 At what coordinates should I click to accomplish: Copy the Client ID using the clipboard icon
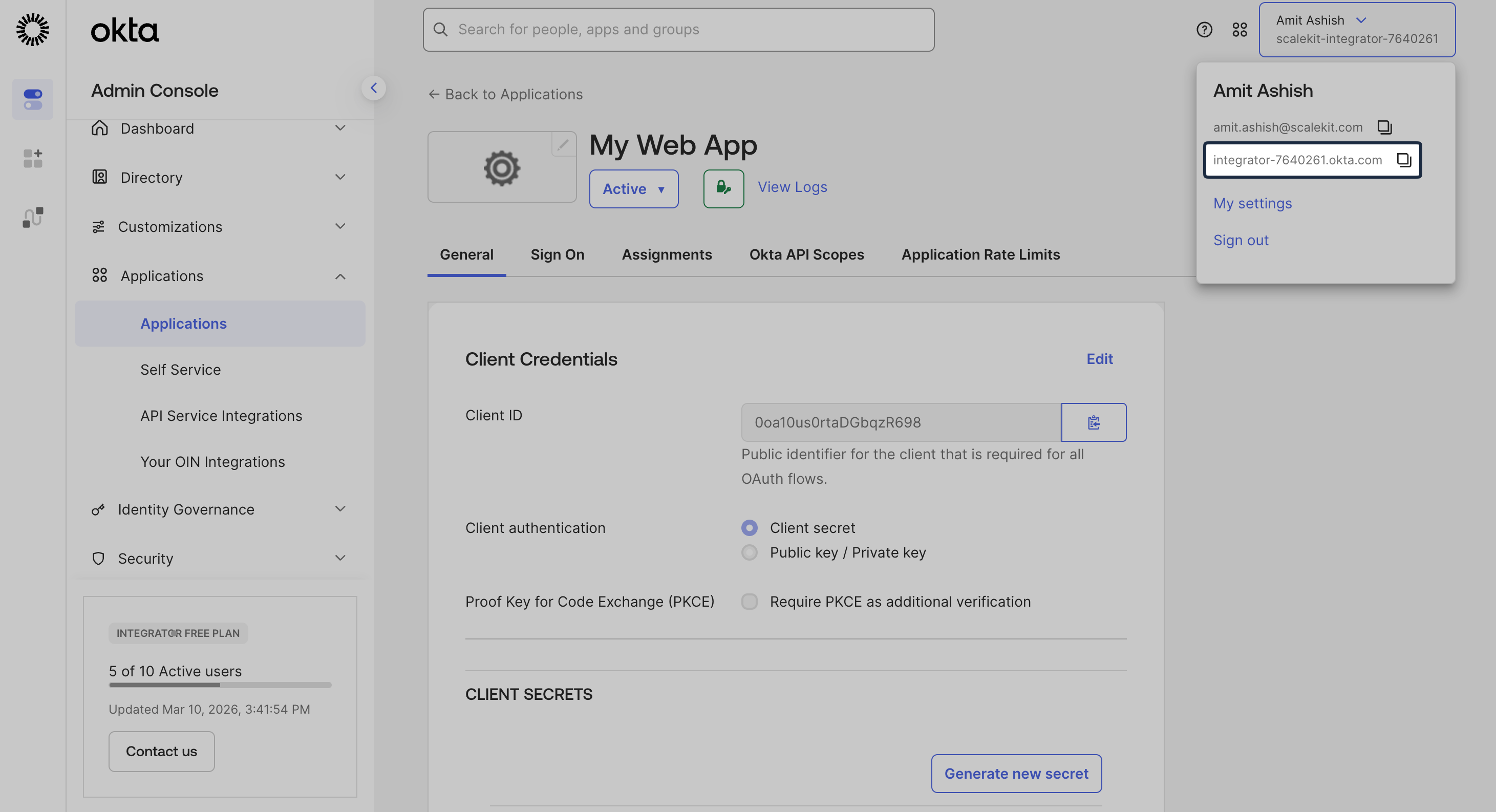coord(1094,422)
